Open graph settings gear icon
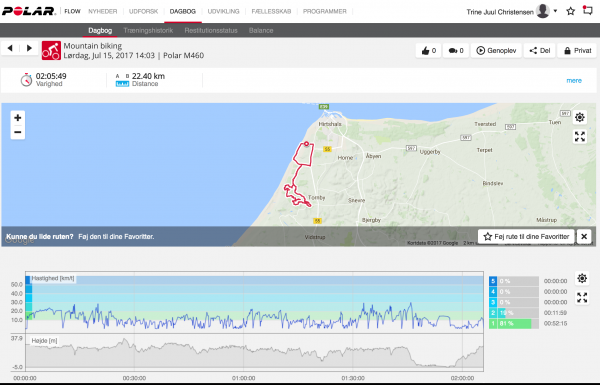Image resolution: width=600 pixels, height=385 pixels. tap(582, 278)
